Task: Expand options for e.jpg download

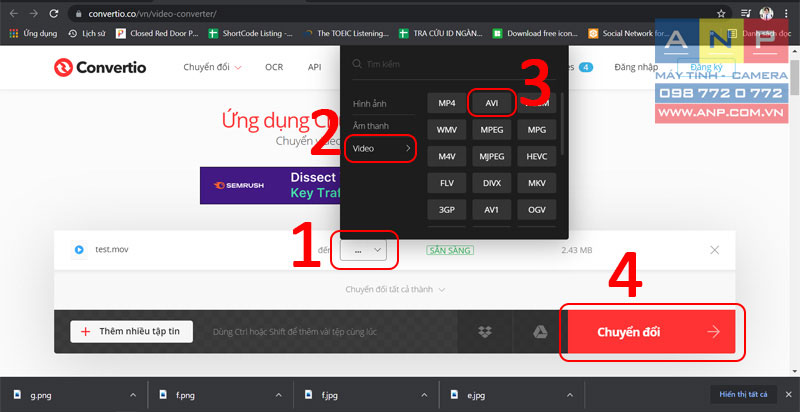Action: (x=570, y=395)
